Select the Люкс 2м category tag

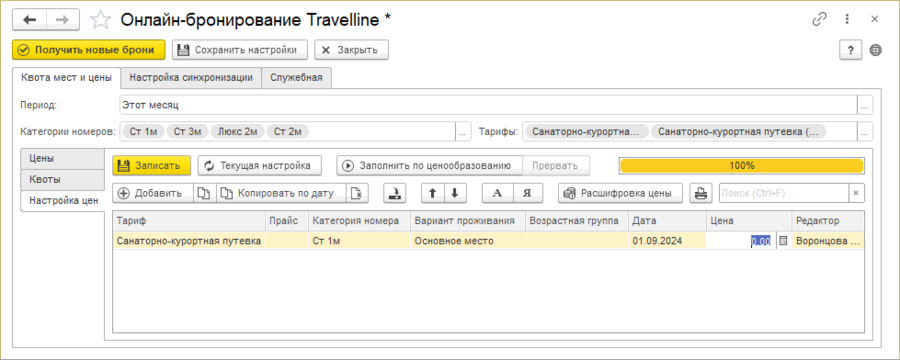(238, 132)
